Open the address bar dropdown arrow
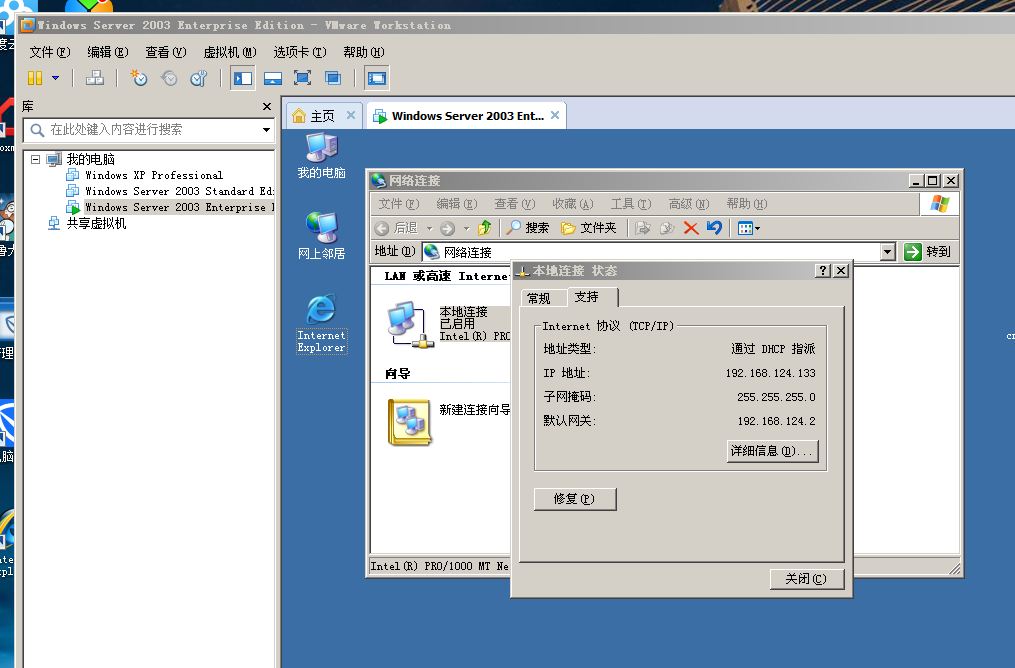 (888, 252)
